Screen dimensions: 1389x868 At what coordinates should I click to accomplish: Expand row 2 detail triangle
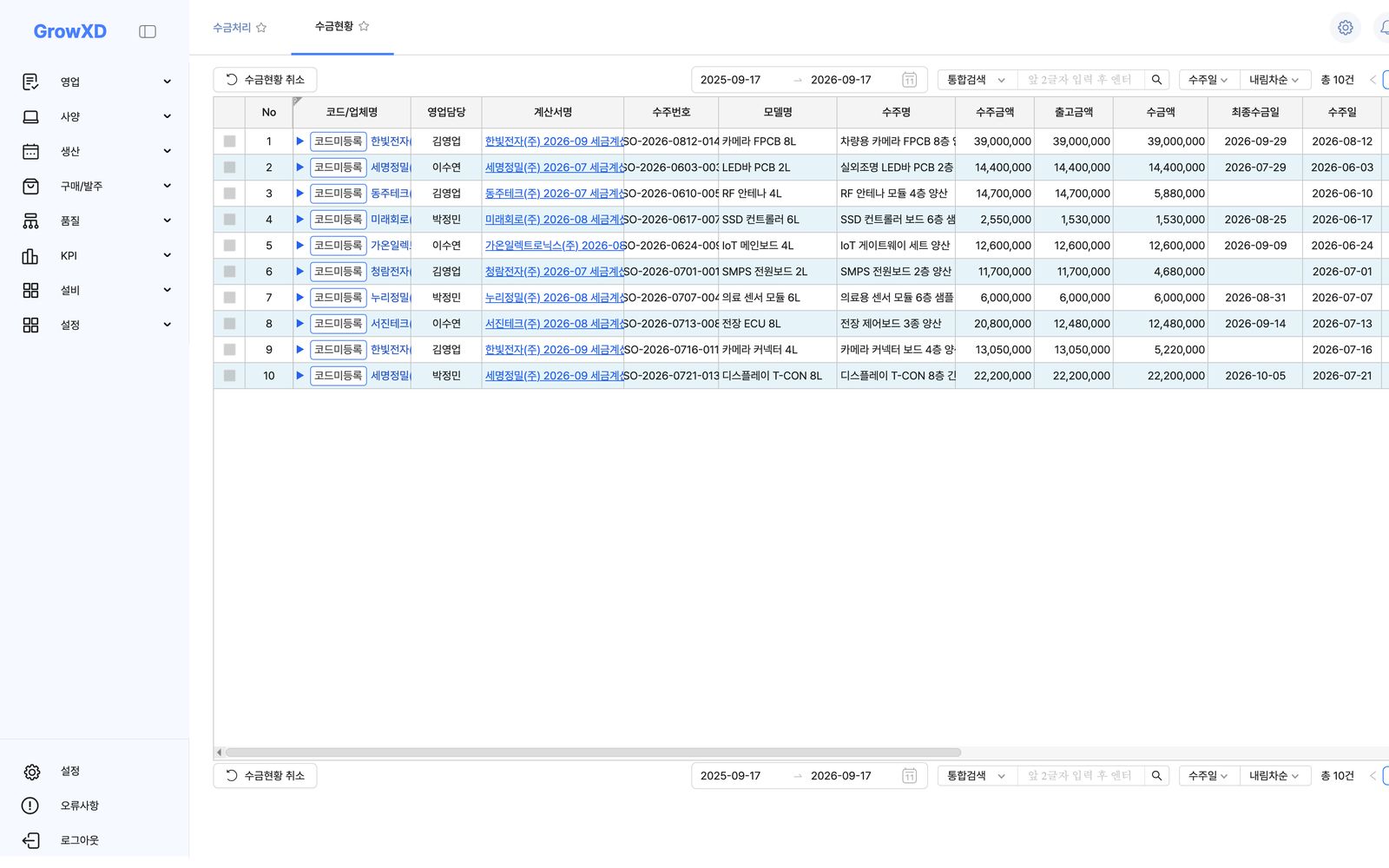(x=300, y=167)
